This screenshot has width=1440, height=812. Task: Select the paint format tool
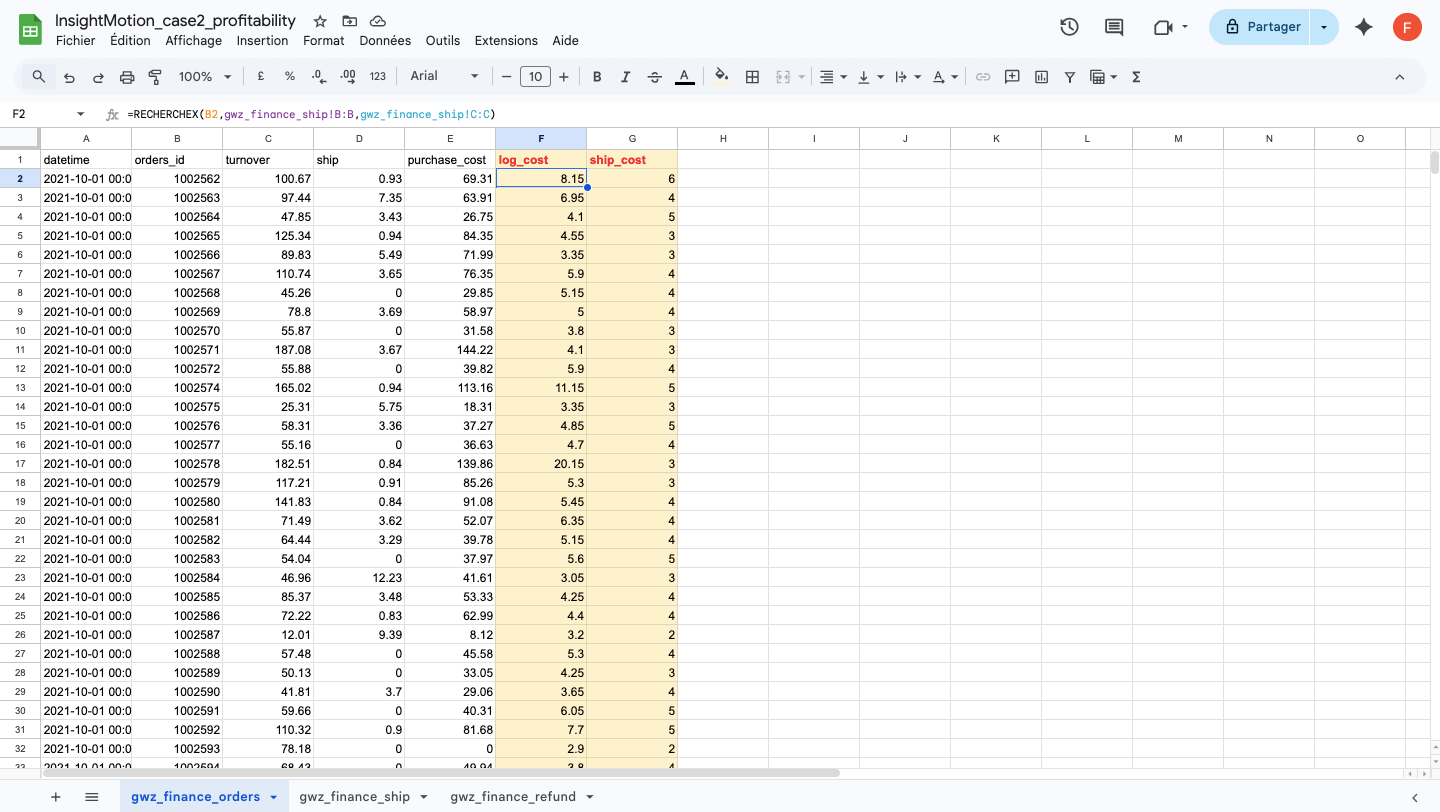(x=154, y=76)
